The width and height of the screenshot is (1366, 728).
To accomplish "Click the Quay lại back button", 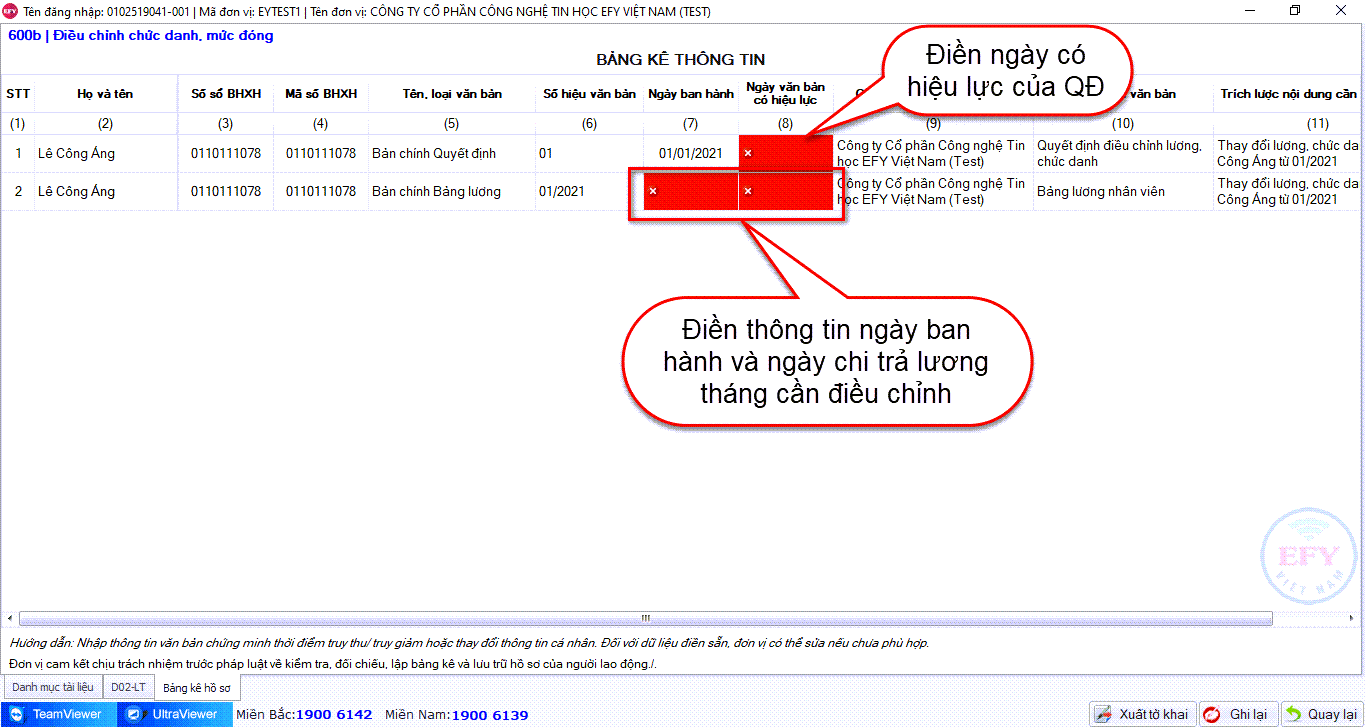I will click(1321, 714).
